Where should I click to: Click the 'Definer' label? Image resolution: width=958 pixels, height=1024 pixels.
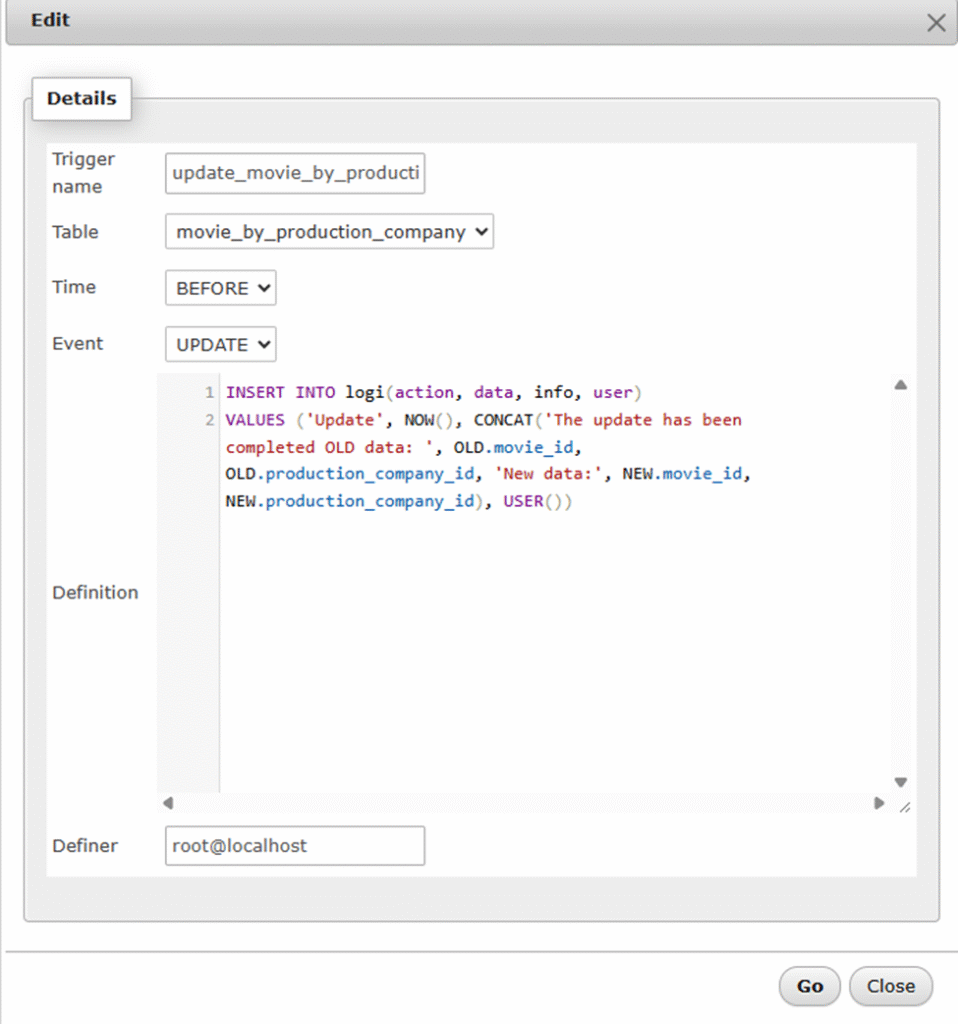(x=85, y=846)
